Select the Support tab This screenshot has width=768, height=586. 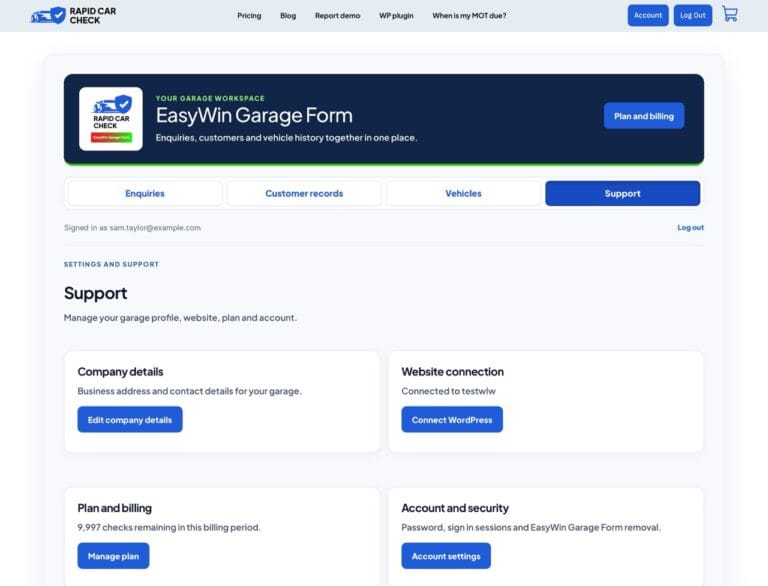(623, 194)
